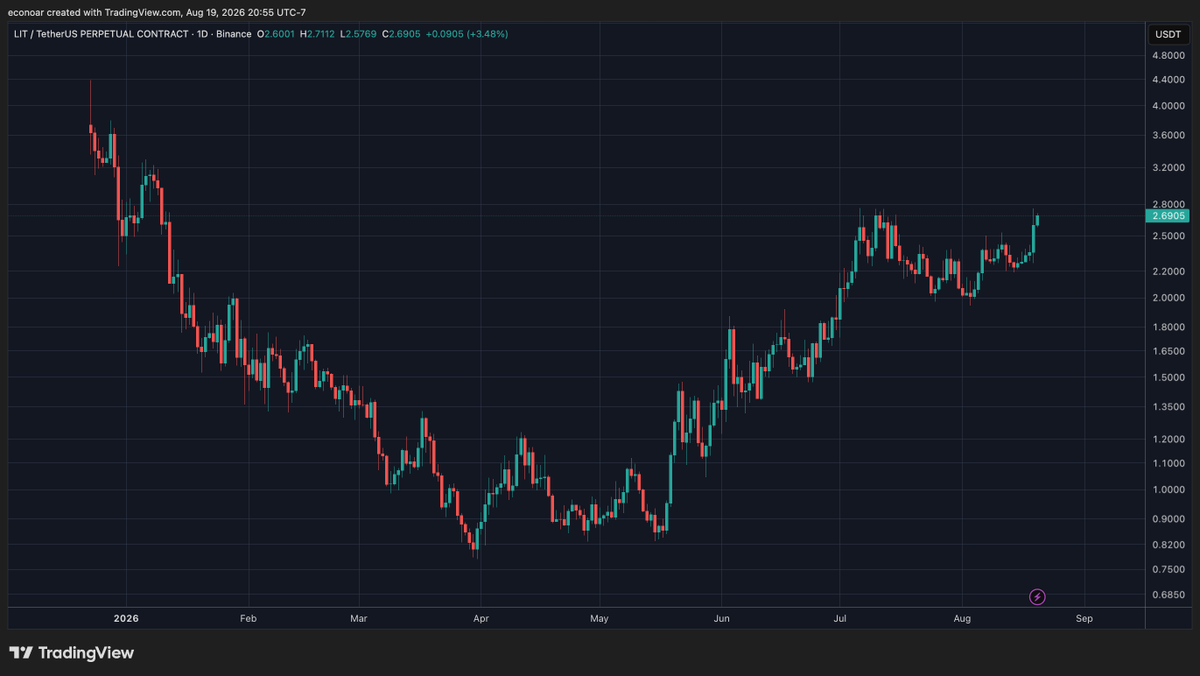Image resolution: width=1200 pixels, height=676 pixels.
Task: Click the open value O2.6001 in legend
Action: [x=277, y=34]
